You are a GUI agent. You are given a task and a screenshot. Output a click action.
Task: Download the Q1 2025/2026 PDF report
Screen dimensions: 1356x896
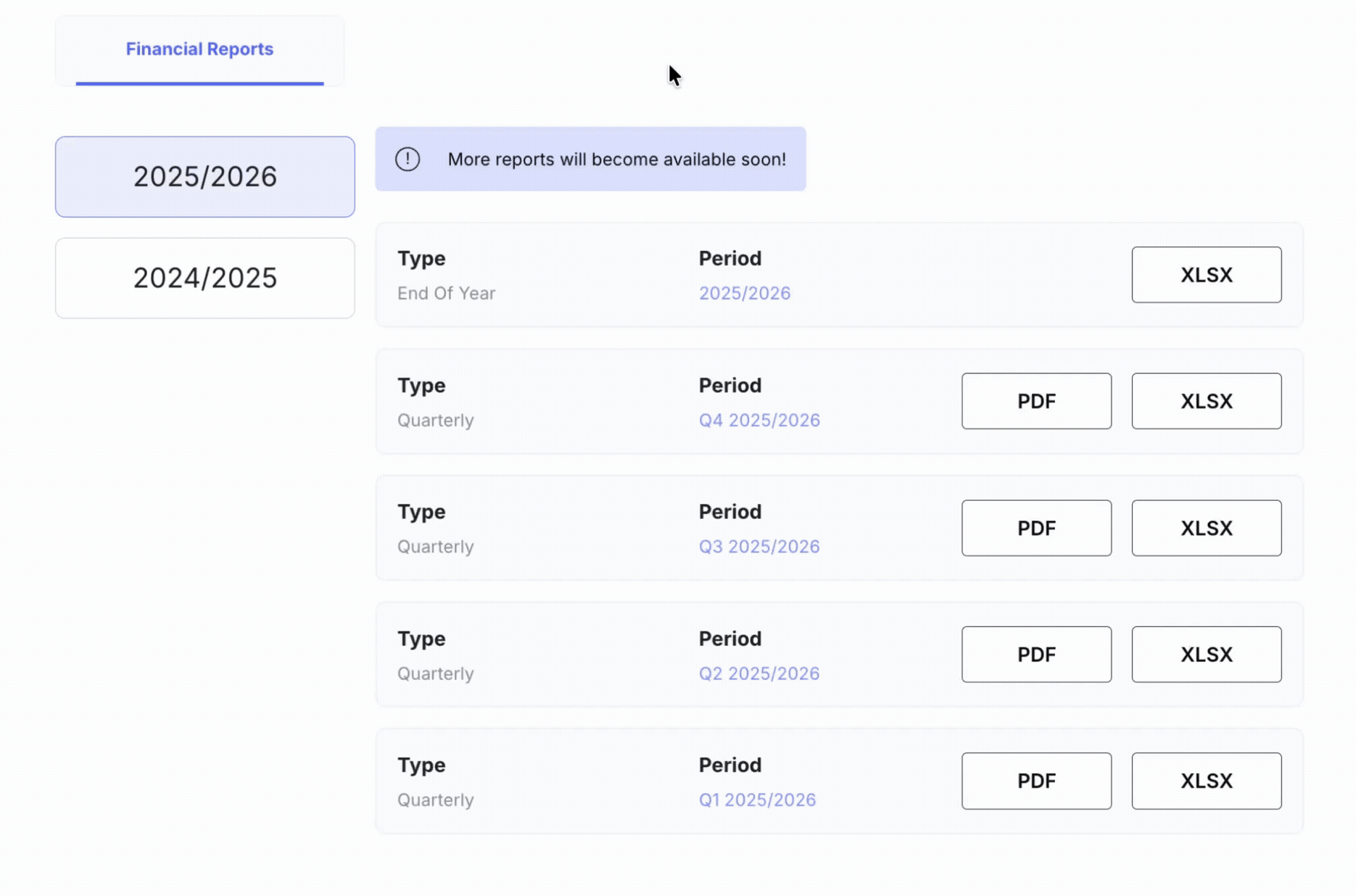(1036, 781)
